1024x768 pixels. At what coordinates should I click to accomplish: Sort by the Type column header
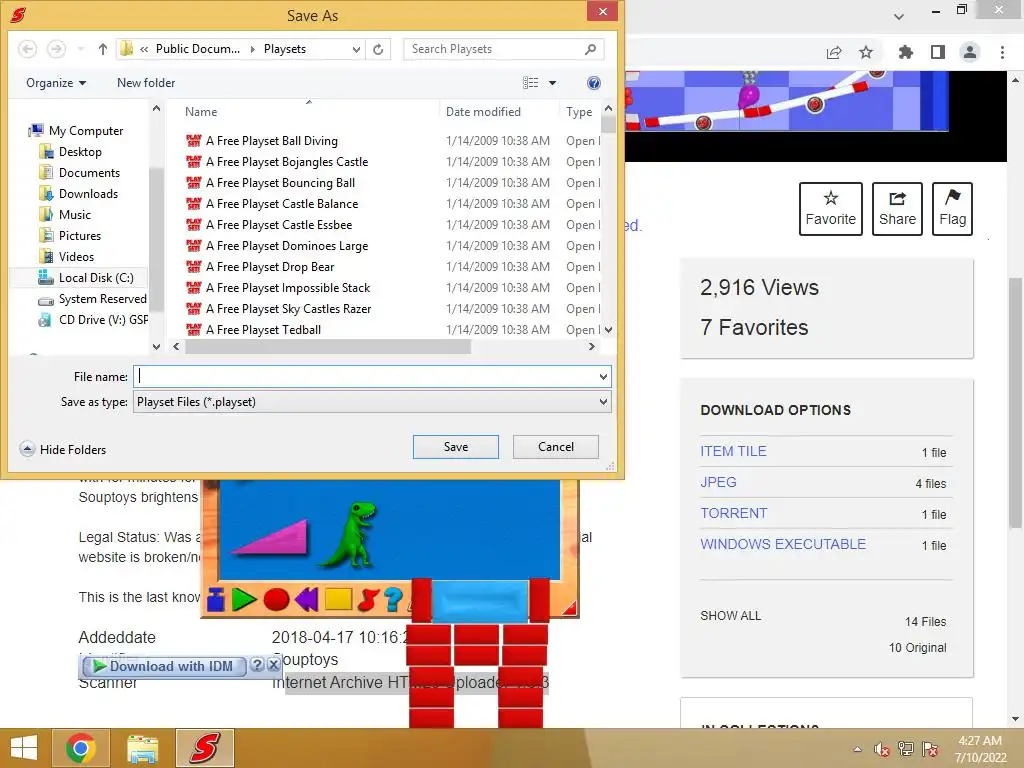tap(580, 112)
